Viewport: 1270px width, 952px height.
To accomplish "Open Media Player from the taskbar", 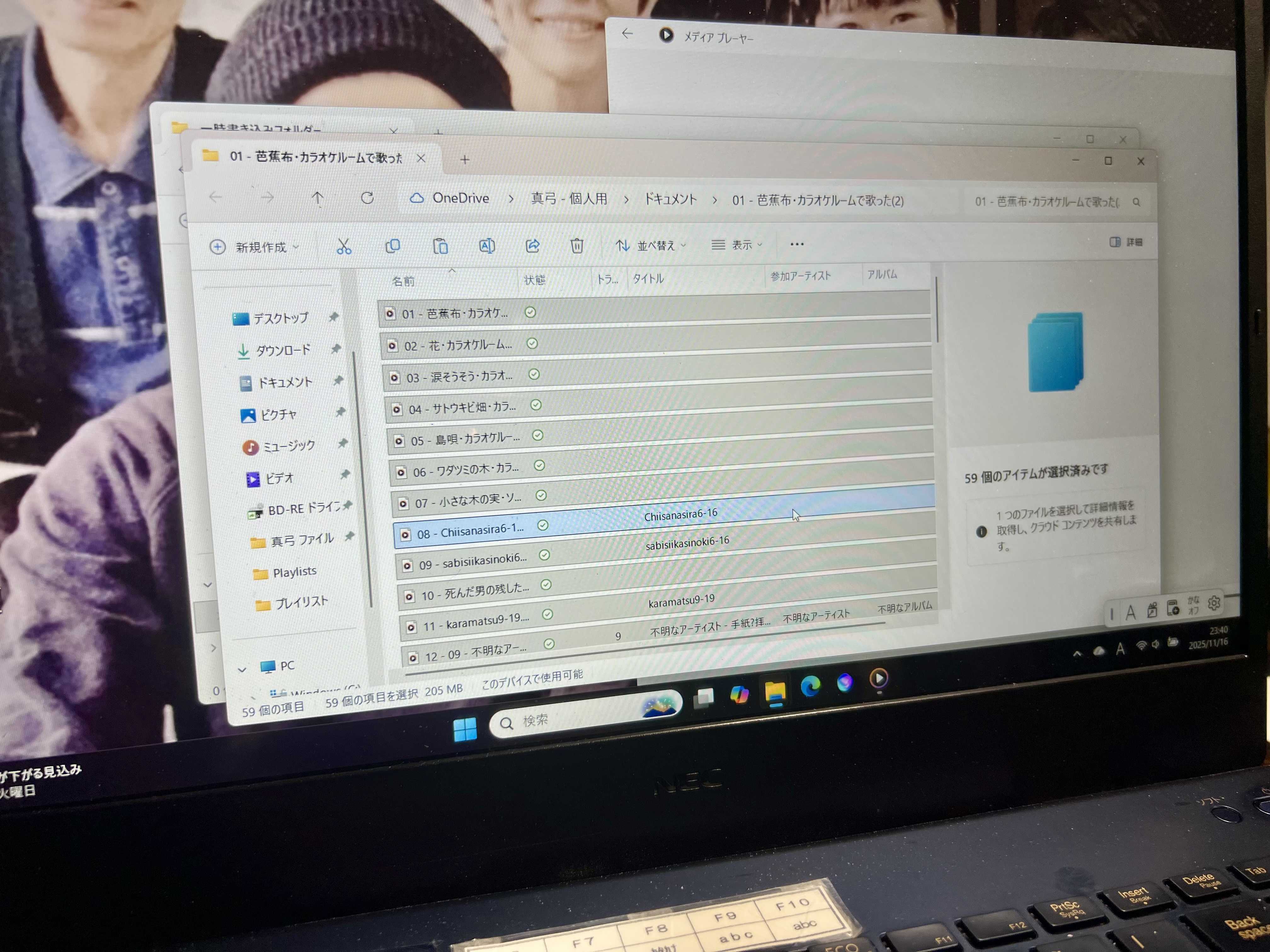I will (x=878, y=679).
